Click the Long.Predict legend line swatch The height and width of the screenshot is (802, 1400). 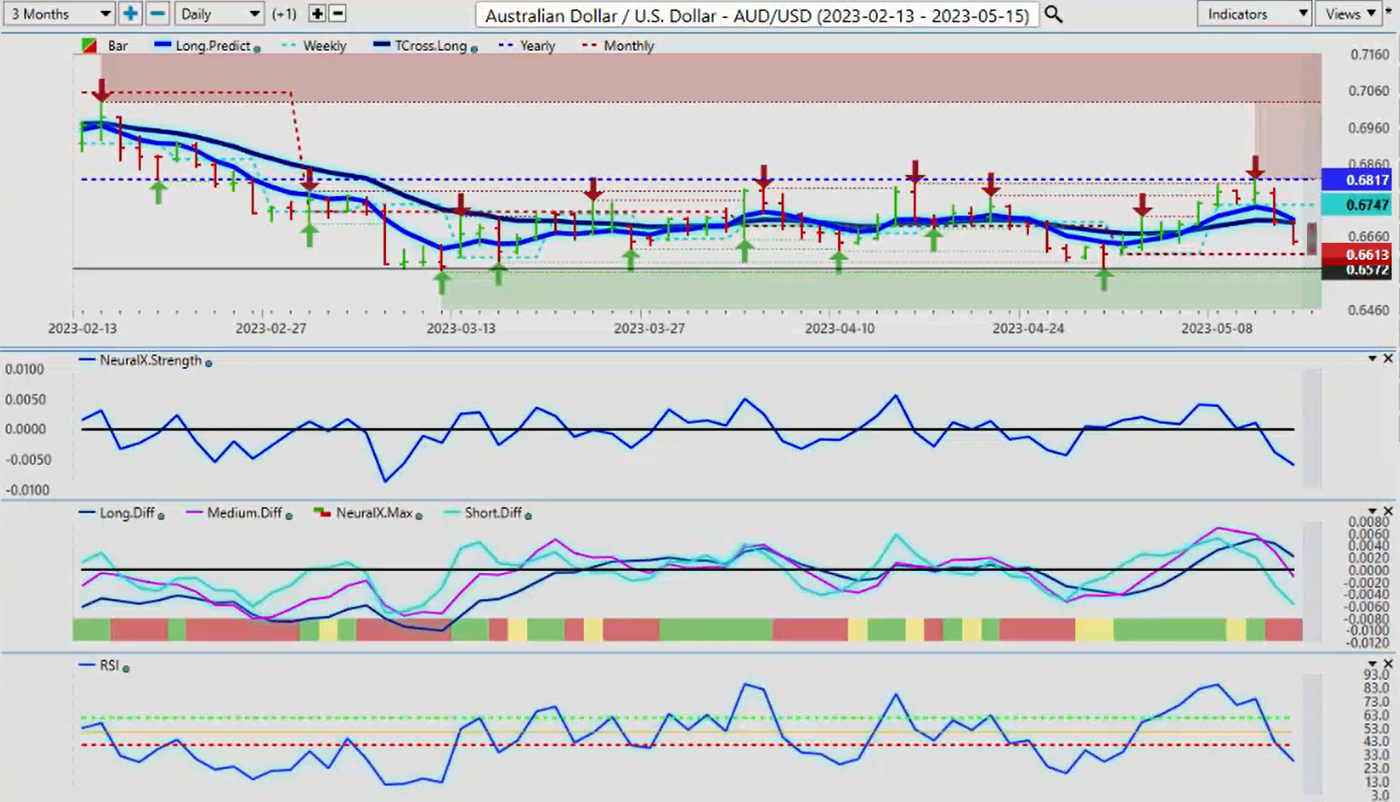164,46
